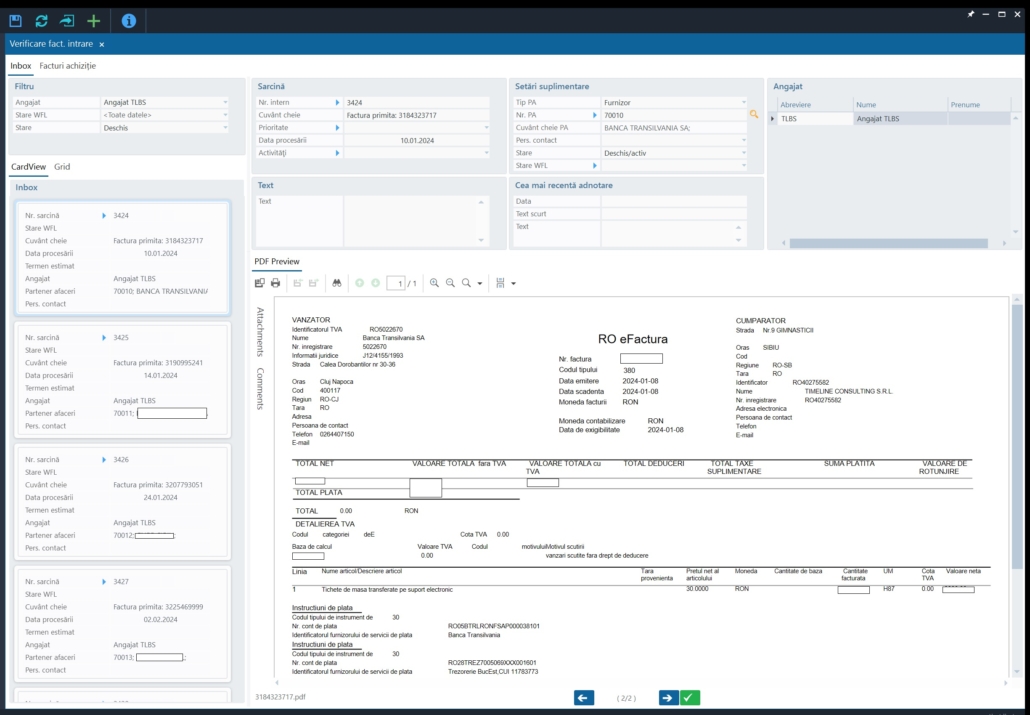Click the copy-pages icon in PDF toolbar

259,283
